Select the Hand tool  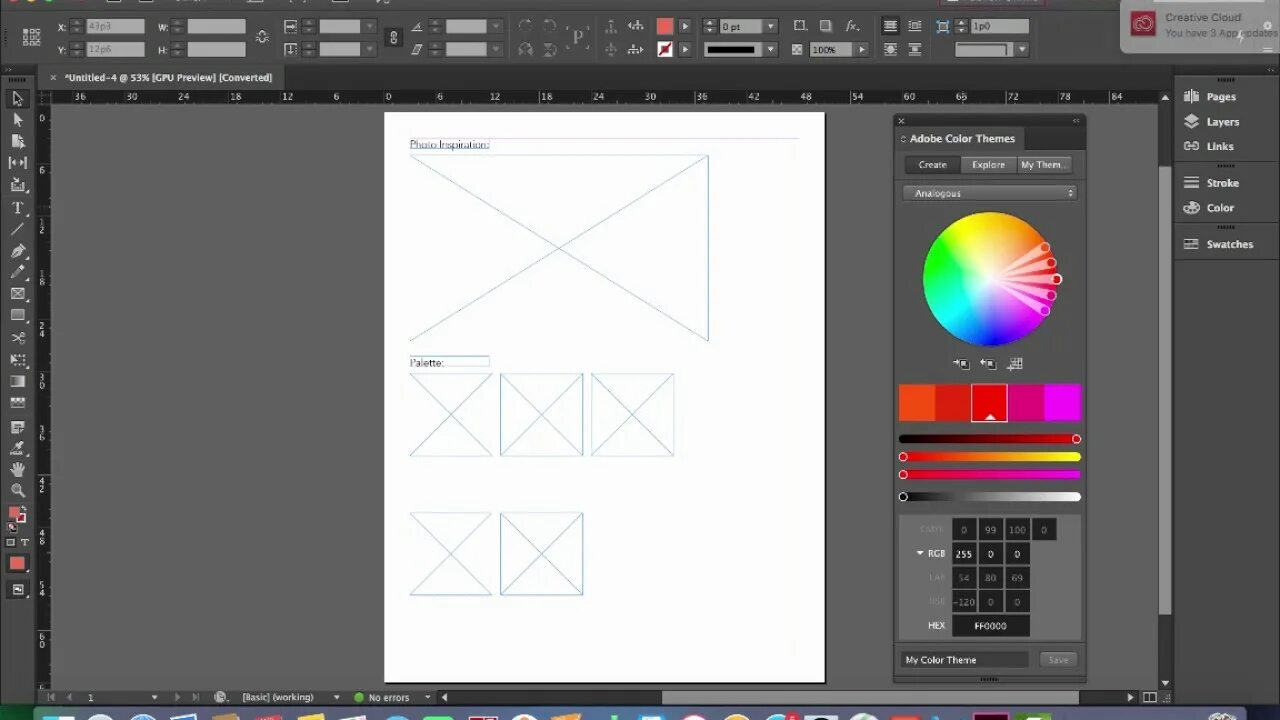(17, 470)
